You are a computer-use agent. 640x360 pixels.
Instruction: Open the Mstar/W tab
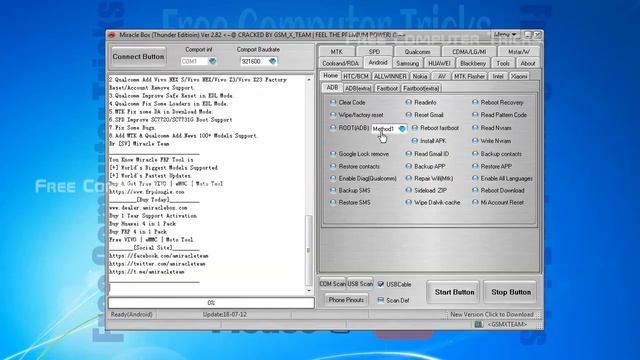[x=519, y=52]
